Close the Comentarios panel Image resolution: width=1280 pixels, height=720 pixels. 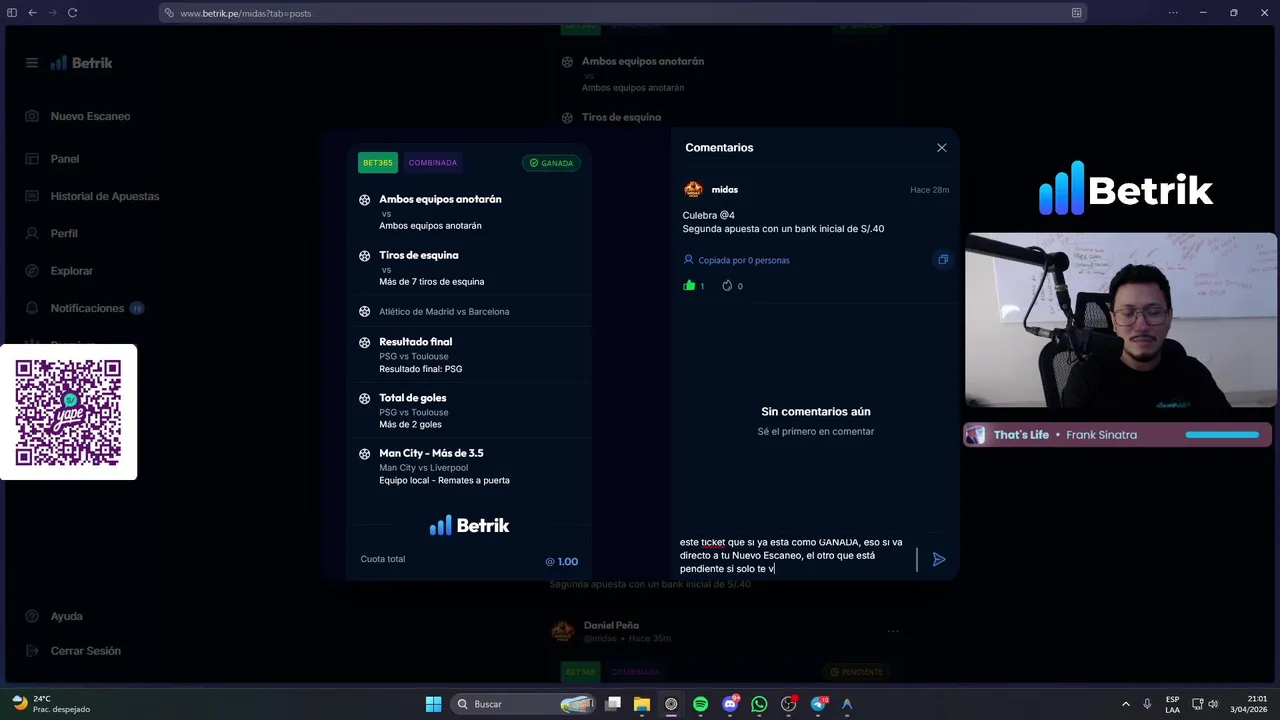tap(941, 147)
